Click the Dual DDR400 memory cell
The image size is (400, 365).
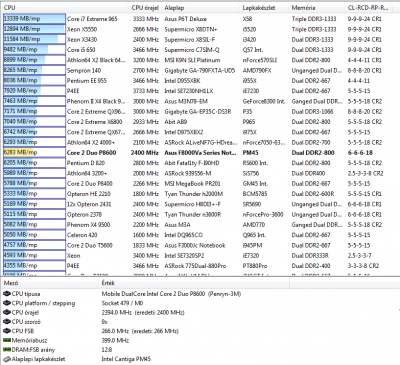pos(308,173)
